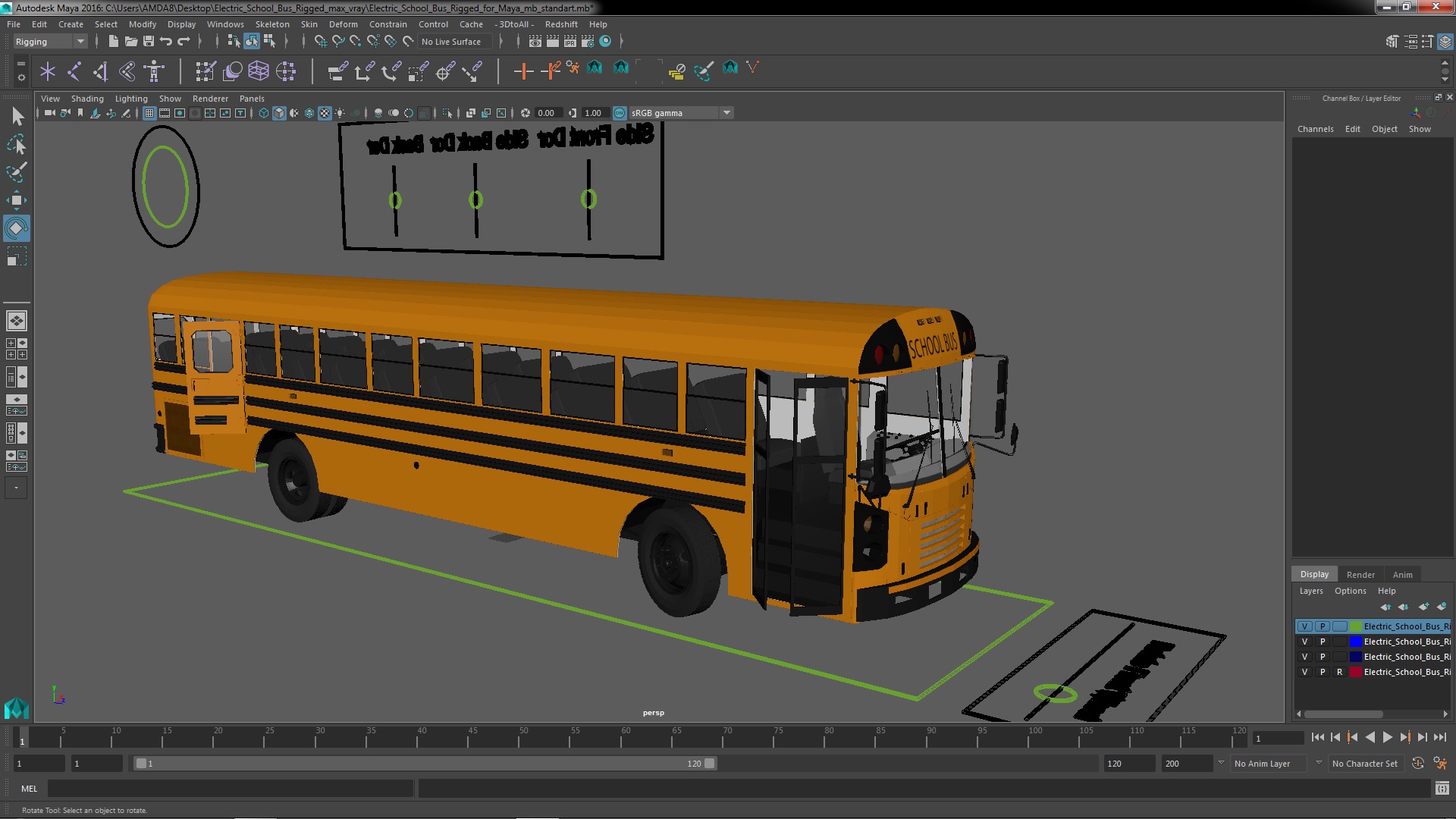The height and width of the screenshot is (819, 1456).
Task: Click the green layer color swatch
Action: 1356,626
